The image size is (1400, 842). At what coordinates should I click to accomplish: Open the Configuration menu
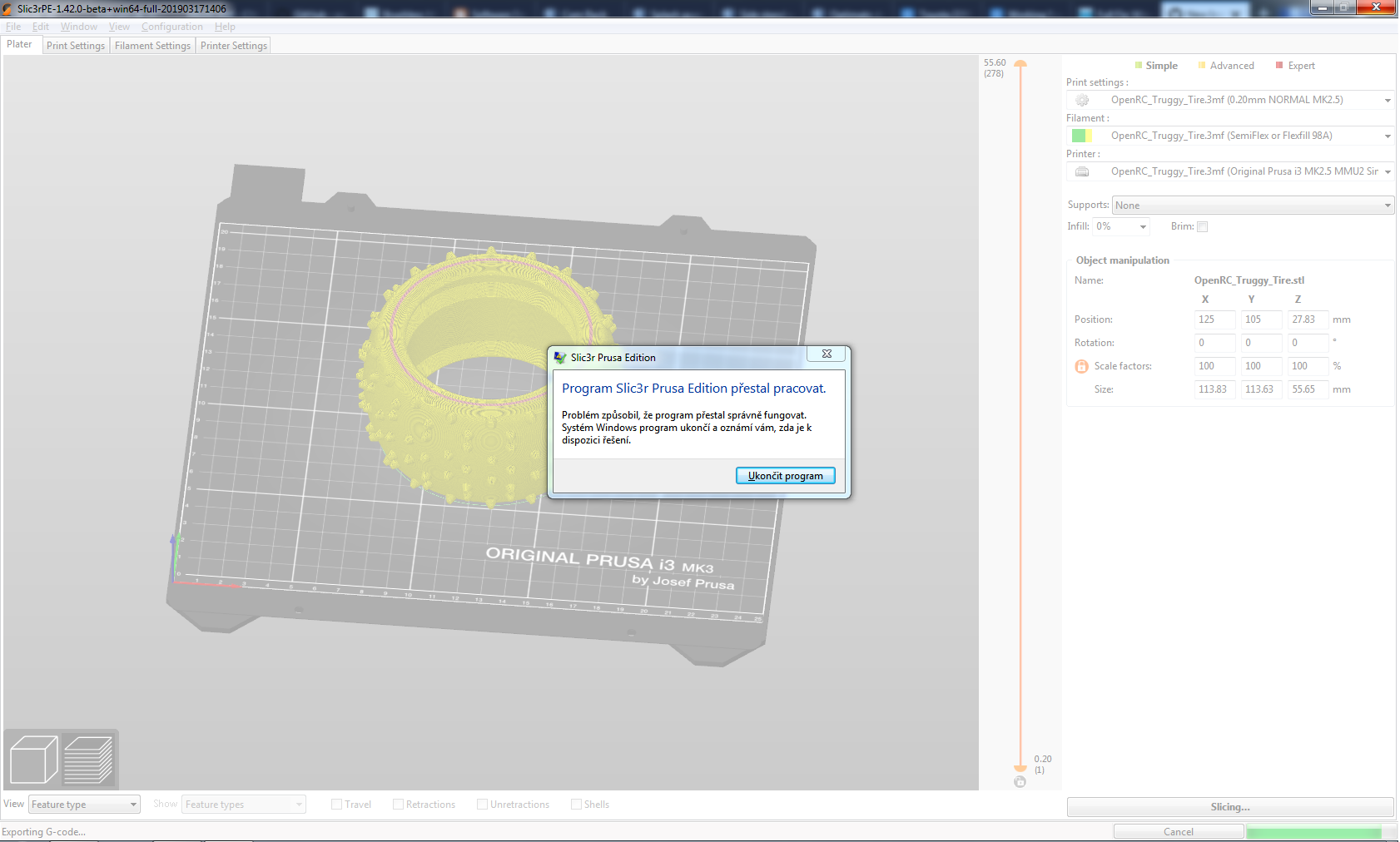point(171,26)
